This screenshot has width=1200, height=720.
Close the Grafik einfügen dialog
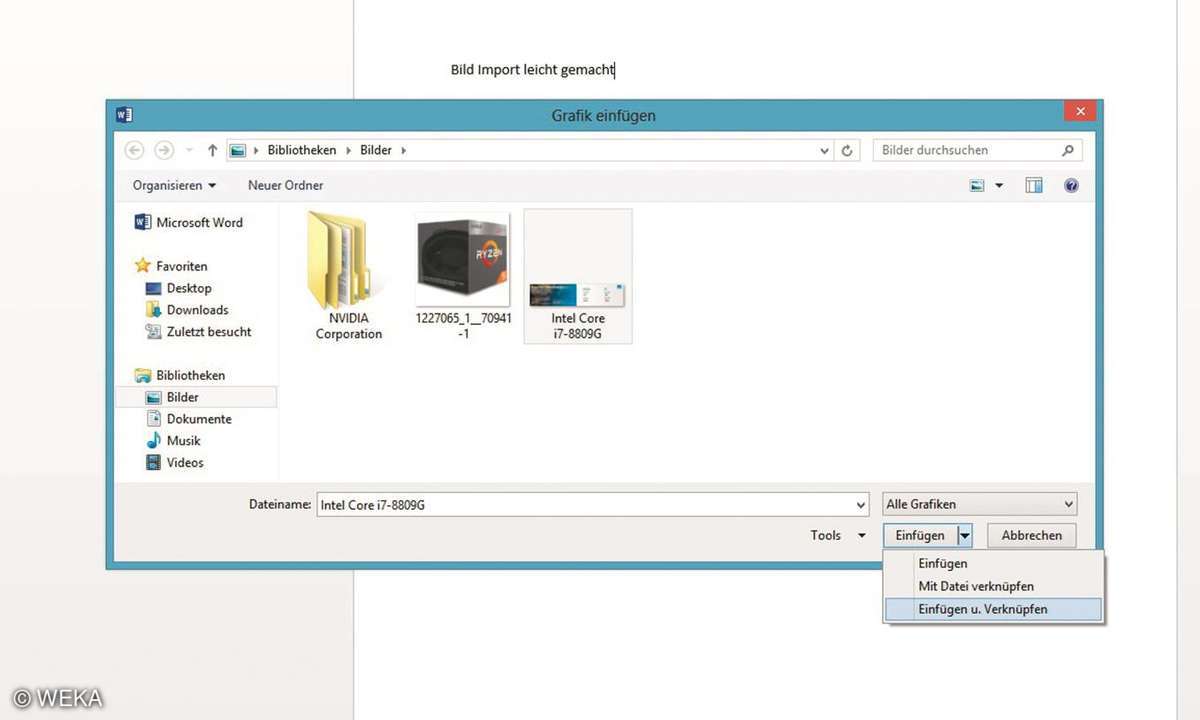pos(1079,112)
